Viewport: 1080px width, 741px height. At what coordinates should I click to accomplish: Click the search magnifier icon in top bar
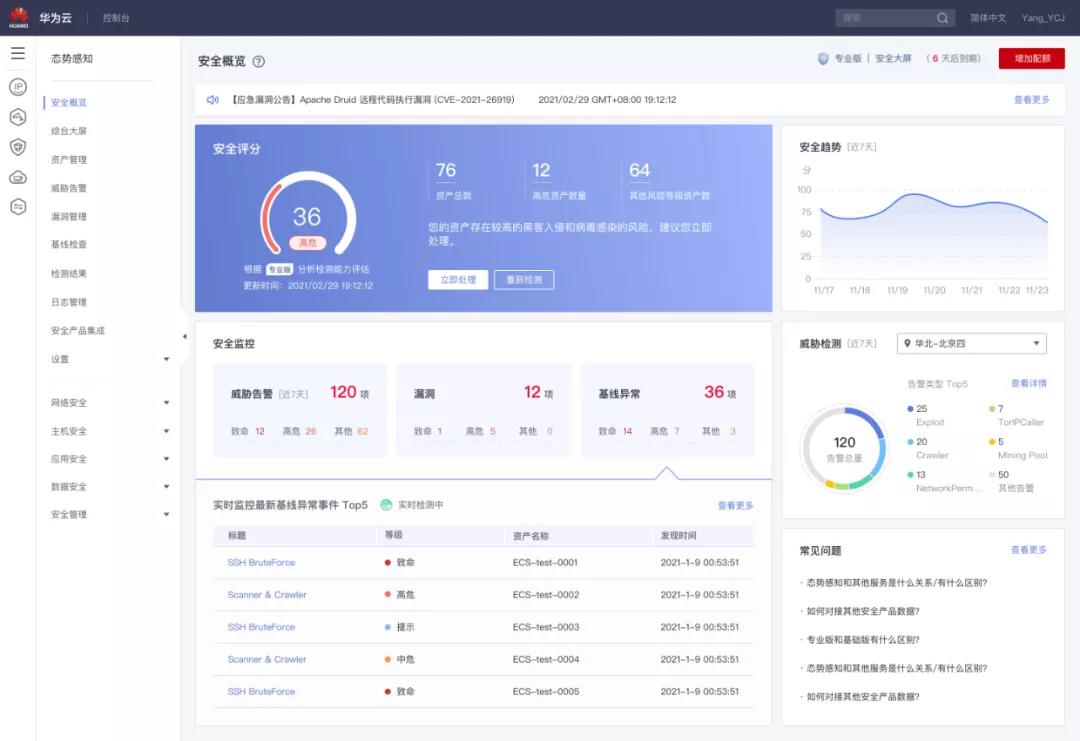coord(940,18)
